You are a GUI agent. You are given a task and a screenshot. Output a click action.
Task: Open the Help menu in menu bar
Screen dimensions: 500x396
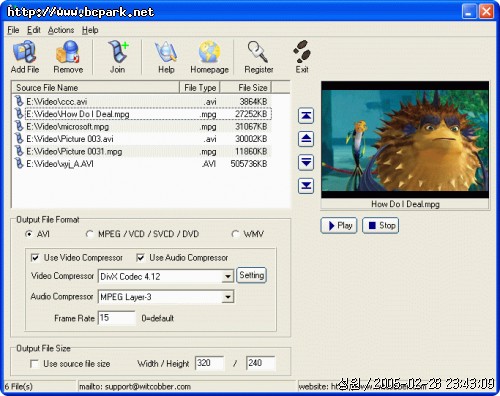pos(90,30)
